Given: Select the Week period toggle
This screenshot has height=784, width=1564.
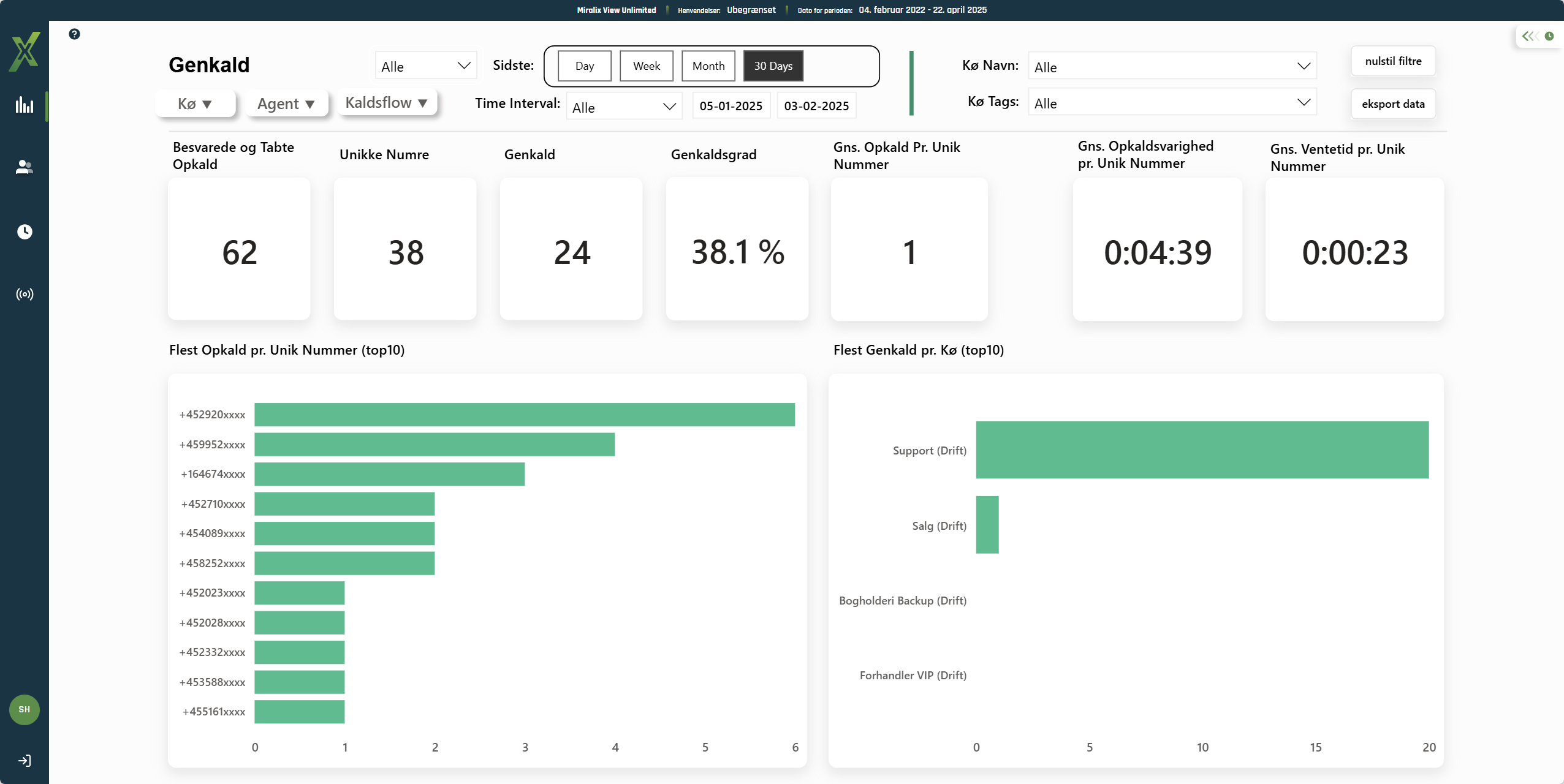Looking at the screenshot, I should tap(646, 66).
